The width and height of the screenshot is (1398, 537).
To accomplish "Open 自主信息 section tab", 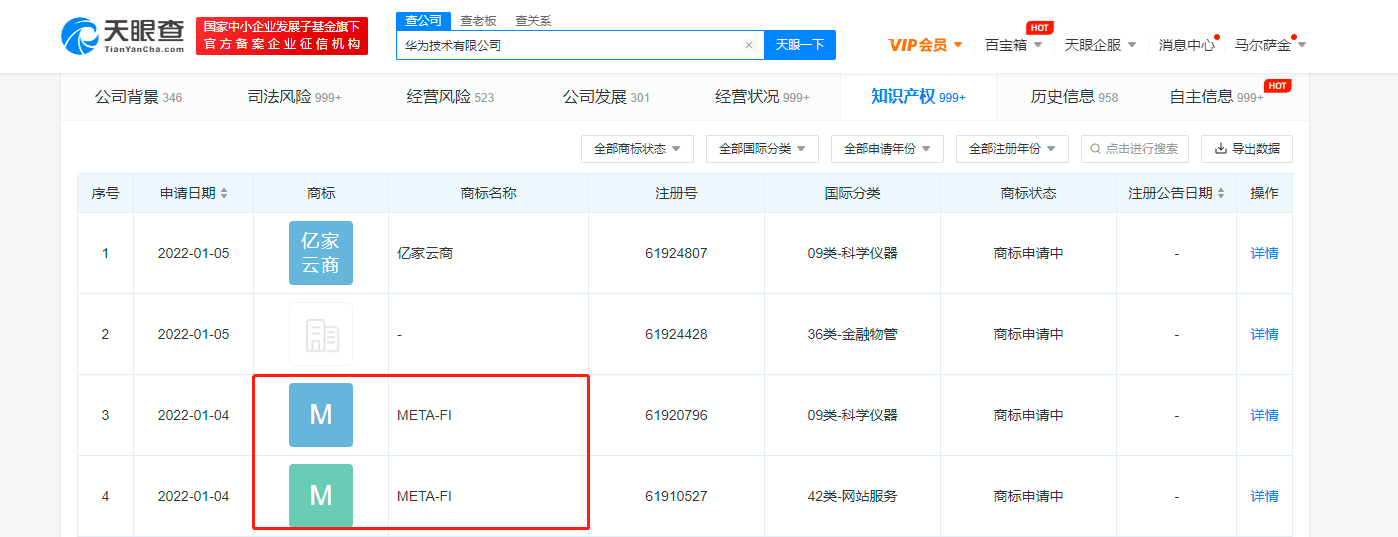I will pos(1216,97).
